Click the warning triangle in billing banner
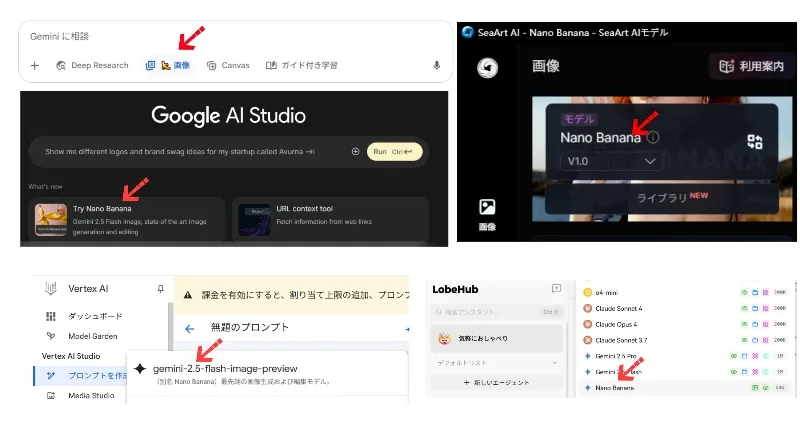800x436 pixels. [x=188, y=295]
